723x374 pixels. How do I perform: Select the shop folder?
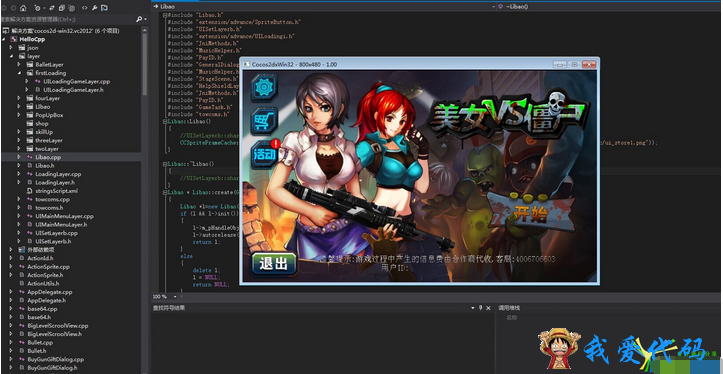pyautogui.click(x=42, y=124)
